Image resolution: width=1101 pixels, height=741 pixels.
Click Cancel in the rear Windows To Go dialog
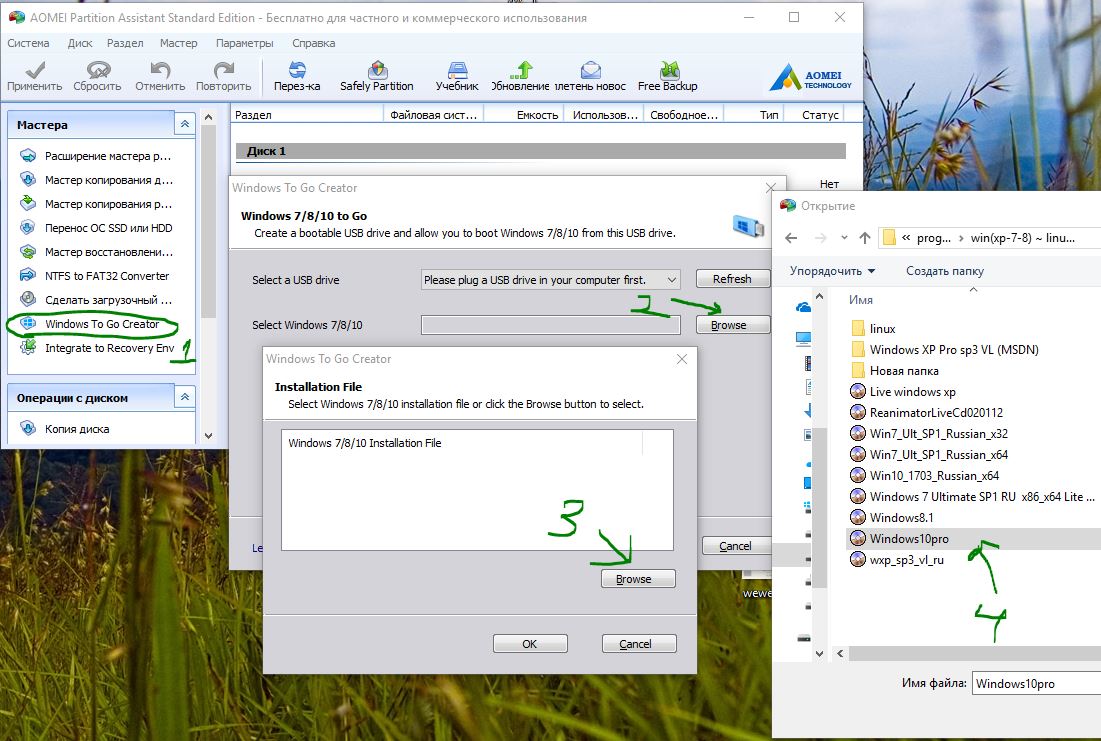pos(736,546)
